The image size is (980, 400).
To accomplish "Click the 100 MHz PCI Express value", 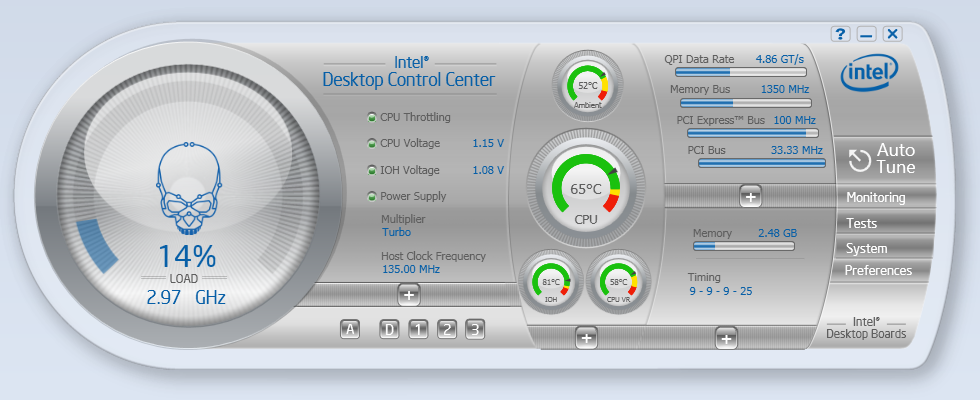I will [x=794, y=120].
